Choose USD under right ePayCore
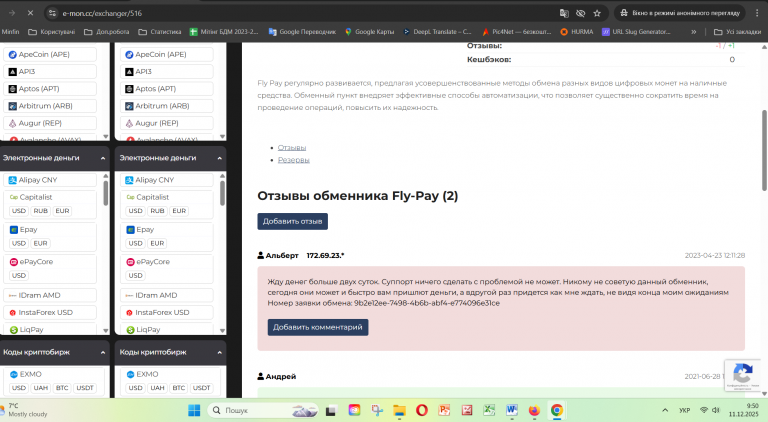This screenshot has height=422, width=768. coord(135,276)
